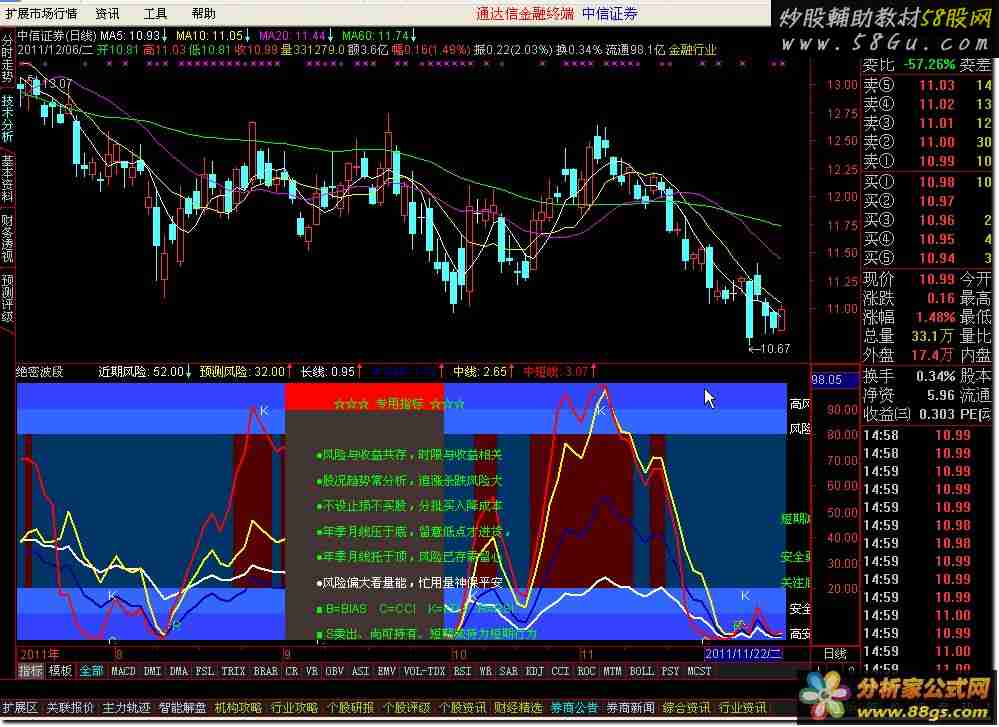Screen dimensions: 999x727
Task: Click the 中信证券(日线) chart title
Action: click(57, 36)
